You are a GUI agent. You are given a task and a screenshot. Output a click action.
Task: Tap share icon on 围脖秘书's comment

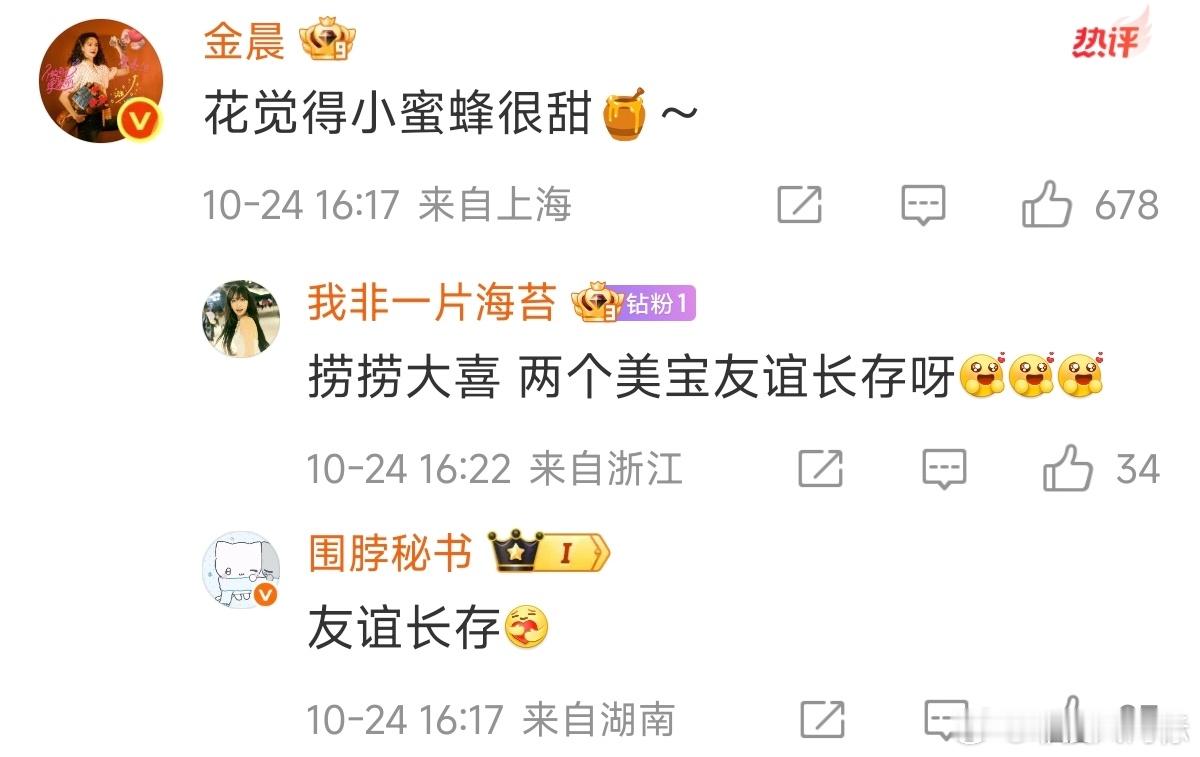point(822,719)
